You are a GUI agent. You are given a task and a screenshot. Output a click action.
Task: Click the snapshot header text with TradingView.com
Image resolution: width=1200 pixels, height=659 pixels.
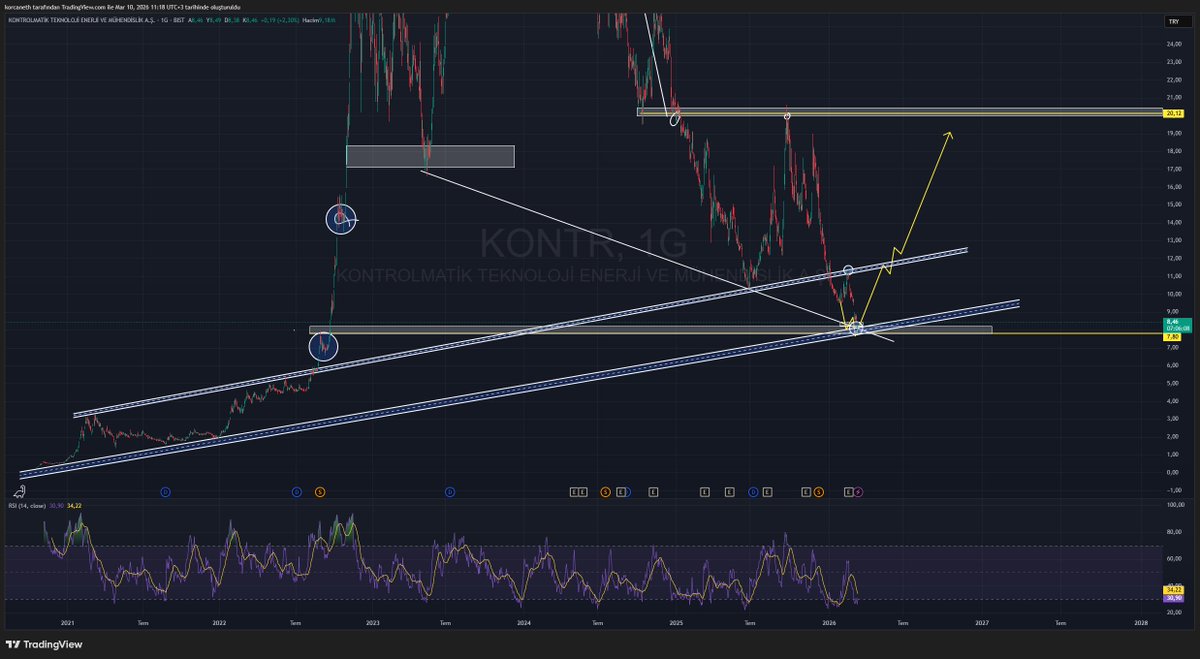(123, 6)
